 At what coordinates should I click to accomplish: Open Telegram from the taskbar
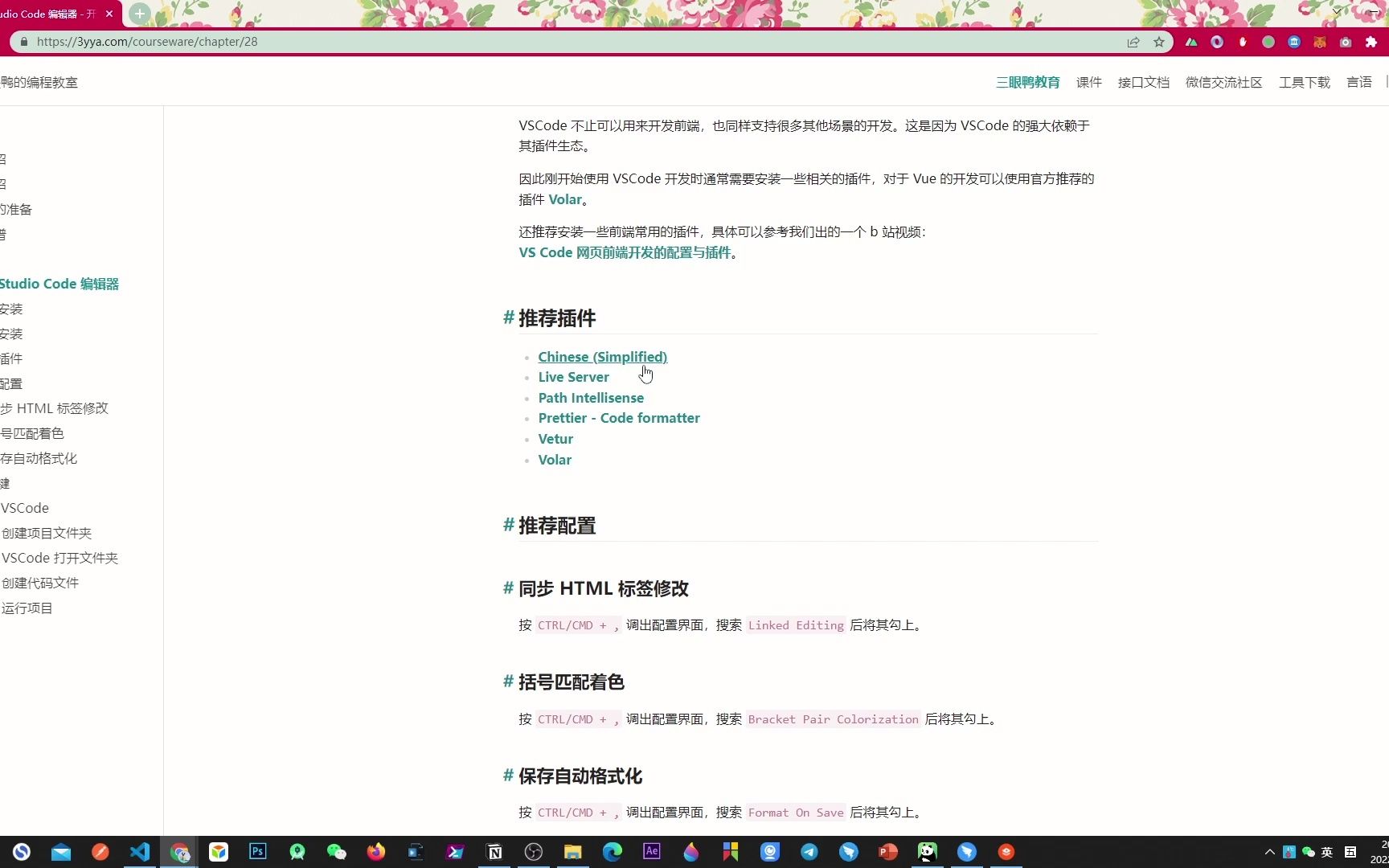(x=809, y=852)
